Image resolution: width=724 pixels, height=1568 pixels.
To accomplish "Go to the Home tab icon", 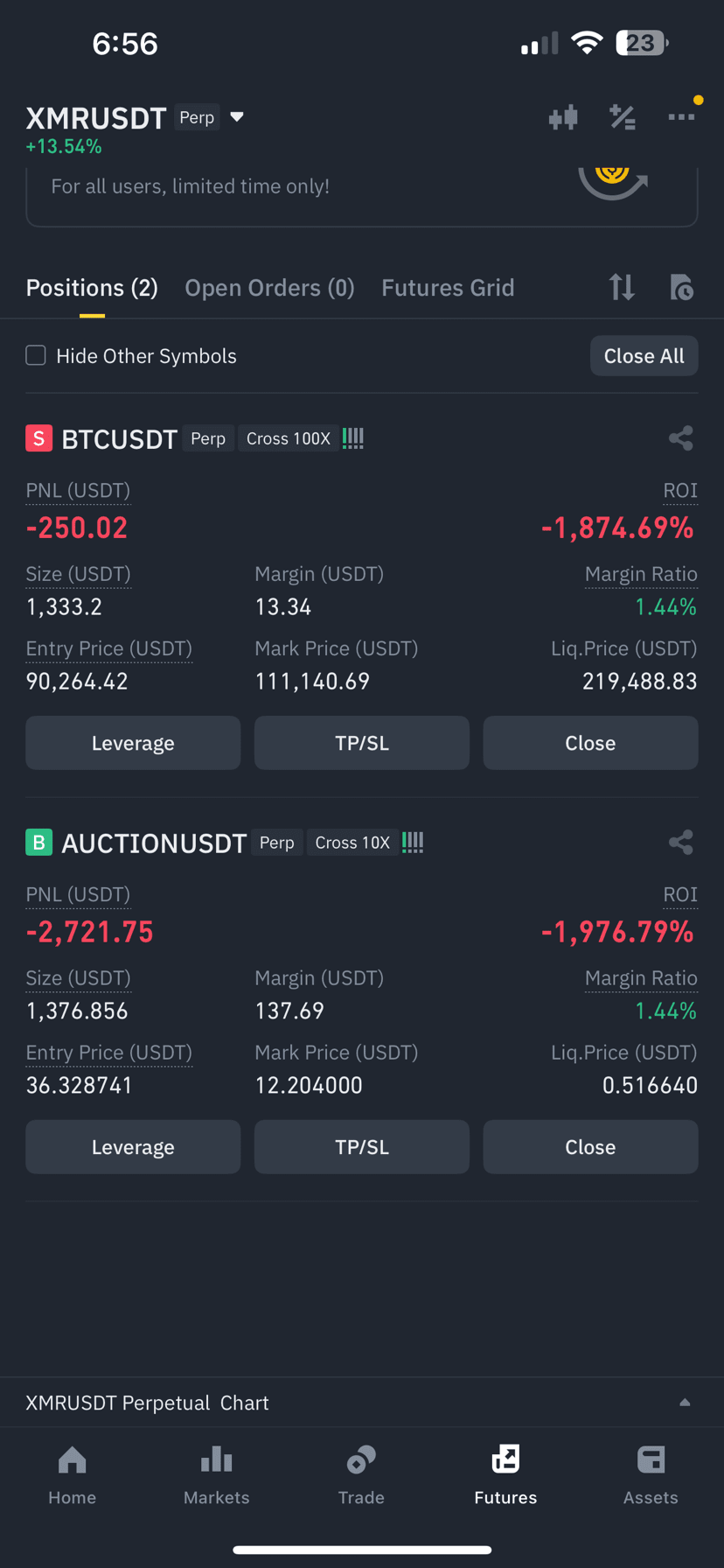I will coord(72,1459).
